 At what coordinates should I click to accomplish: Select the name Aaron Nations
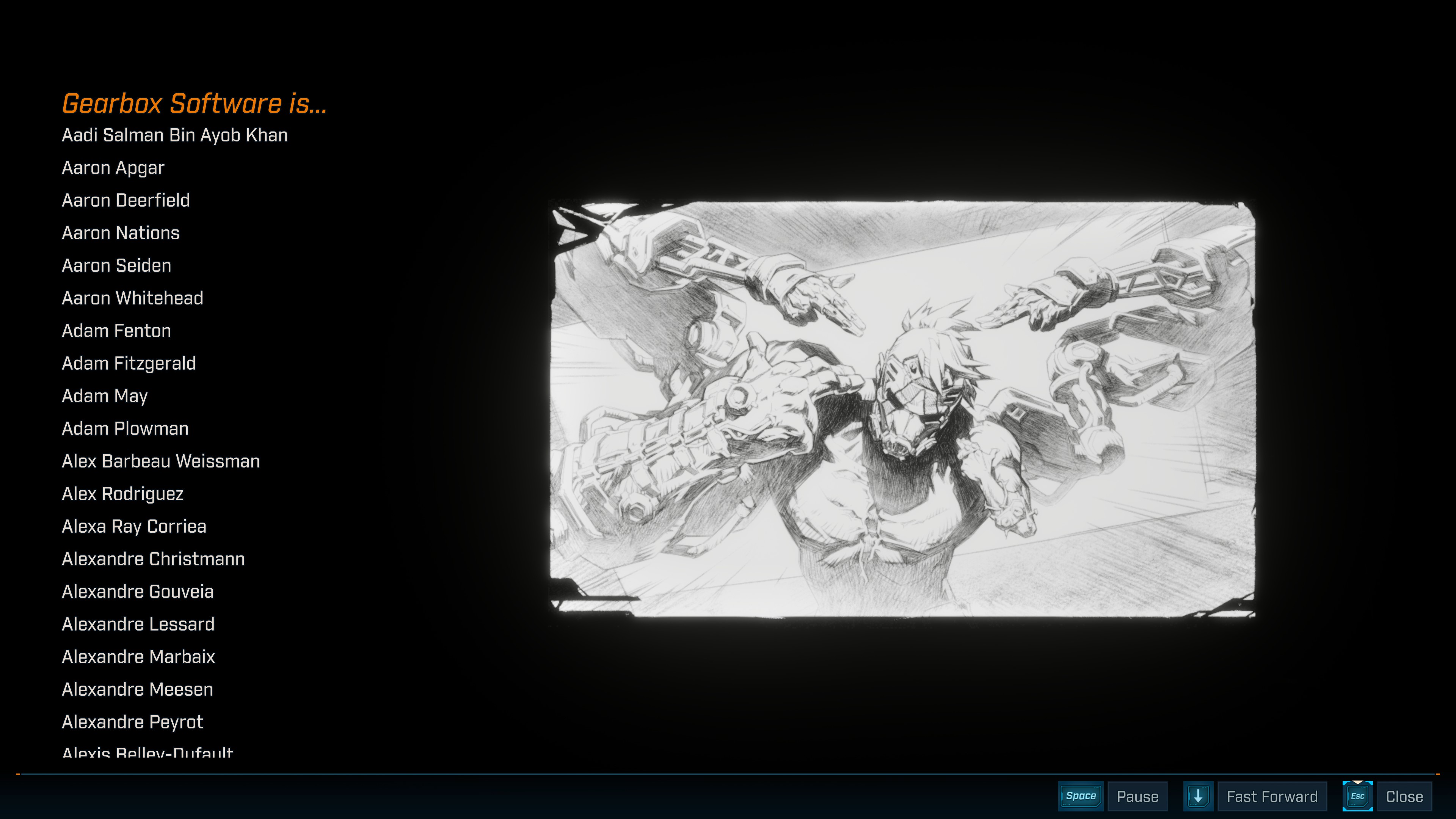click(x=121, y=233)
